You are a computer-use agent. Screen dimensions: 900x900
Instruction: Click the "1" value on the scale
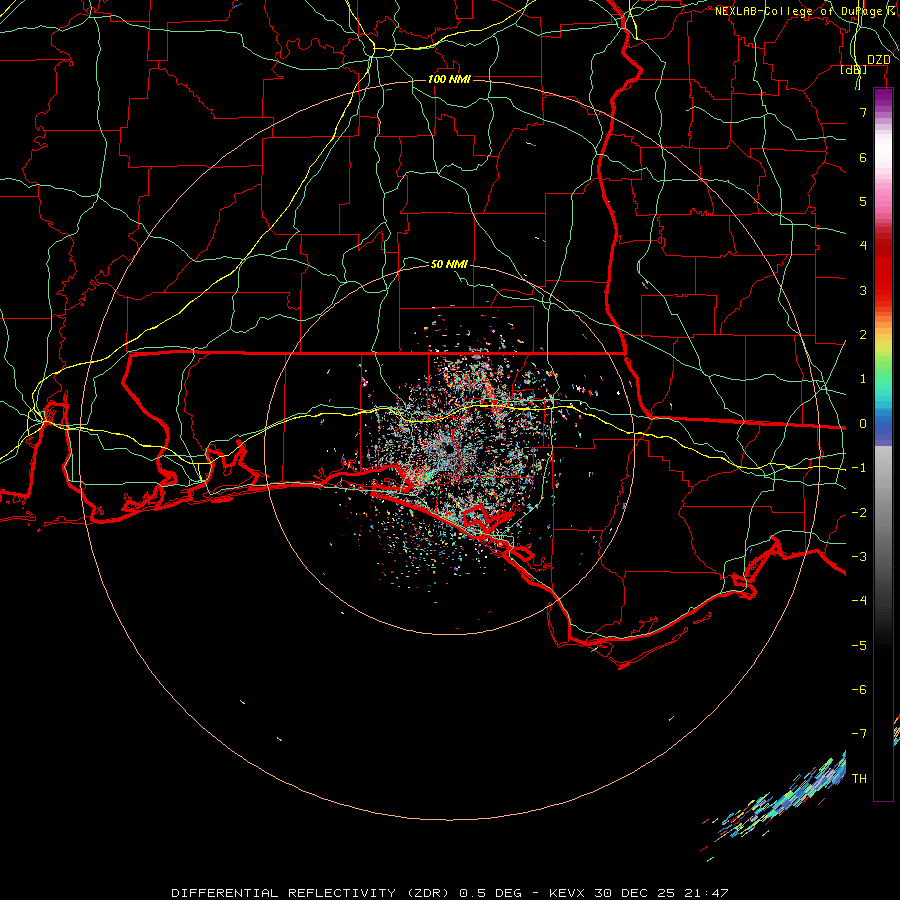863,379
